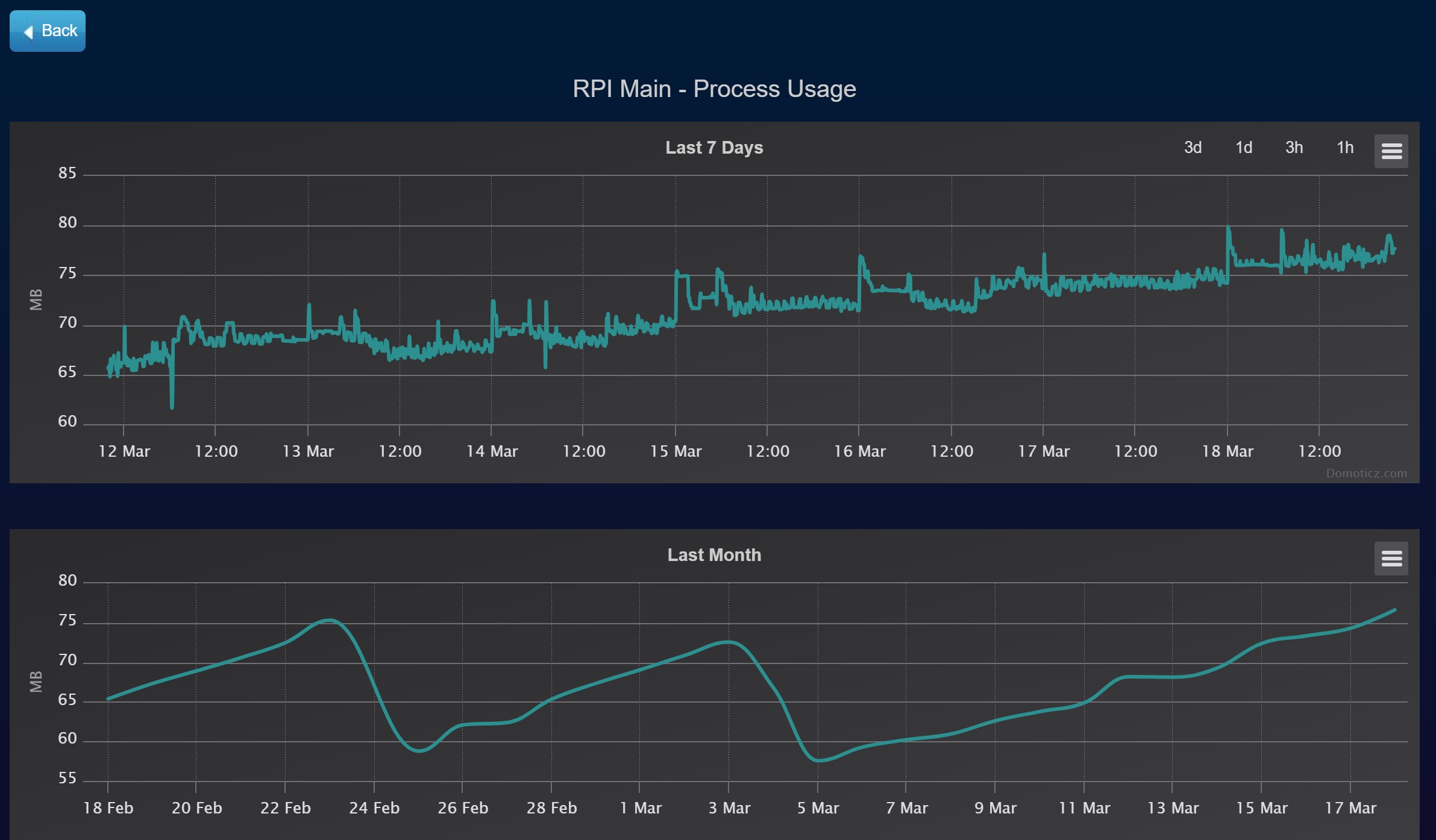
Task: Click the Last 7 Days chart title
Action: [x=714, y=148]
